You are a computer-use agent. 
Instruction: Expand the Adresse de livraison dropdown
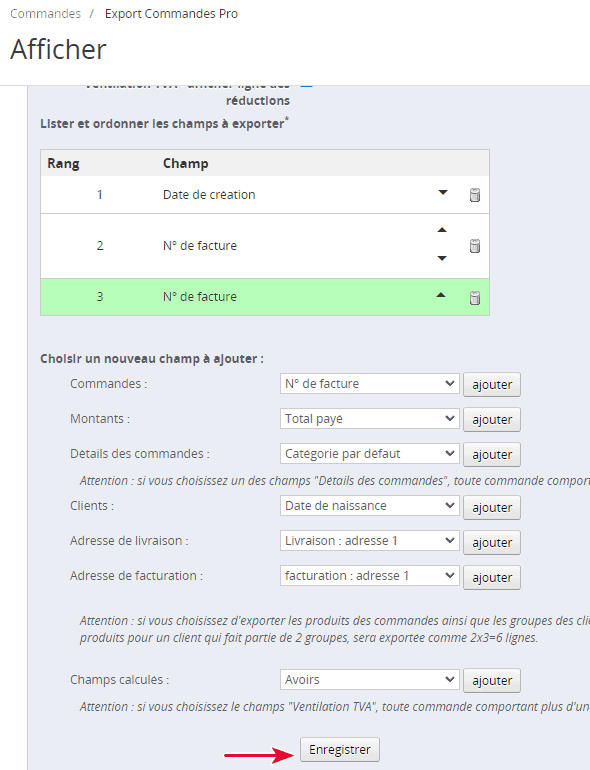[369, 541]
